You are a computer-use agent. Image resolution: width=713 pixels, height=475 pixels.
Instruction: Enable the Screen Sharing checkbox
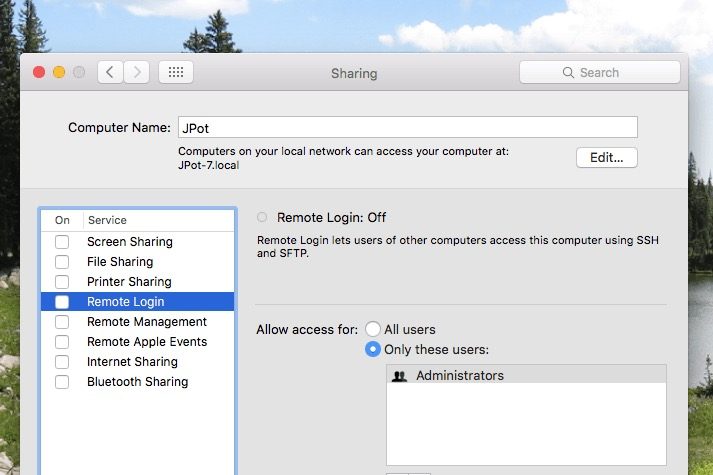tap(62, 242)
